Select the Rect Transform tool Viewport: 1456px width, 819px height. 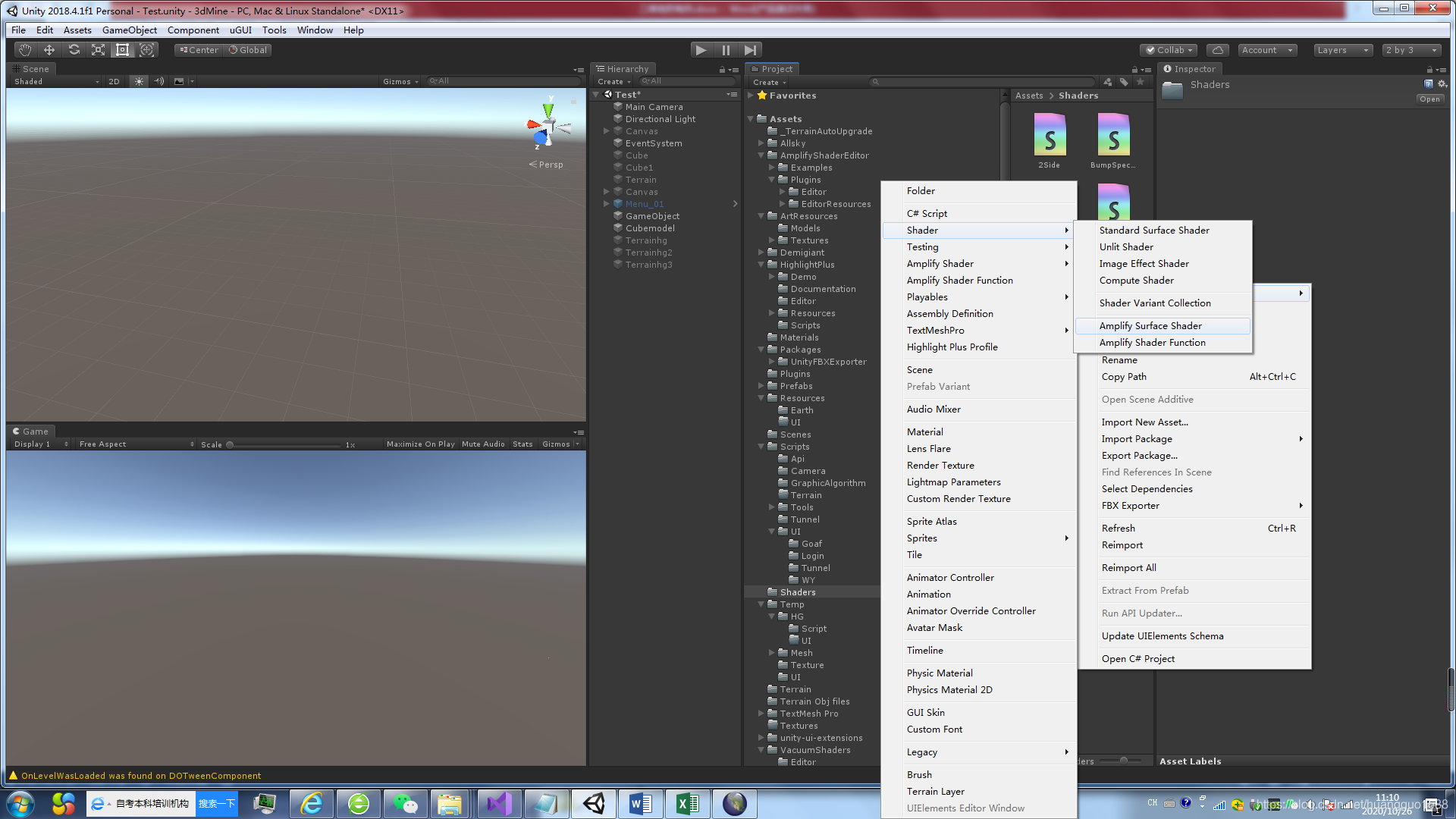(x=122, y=50)
